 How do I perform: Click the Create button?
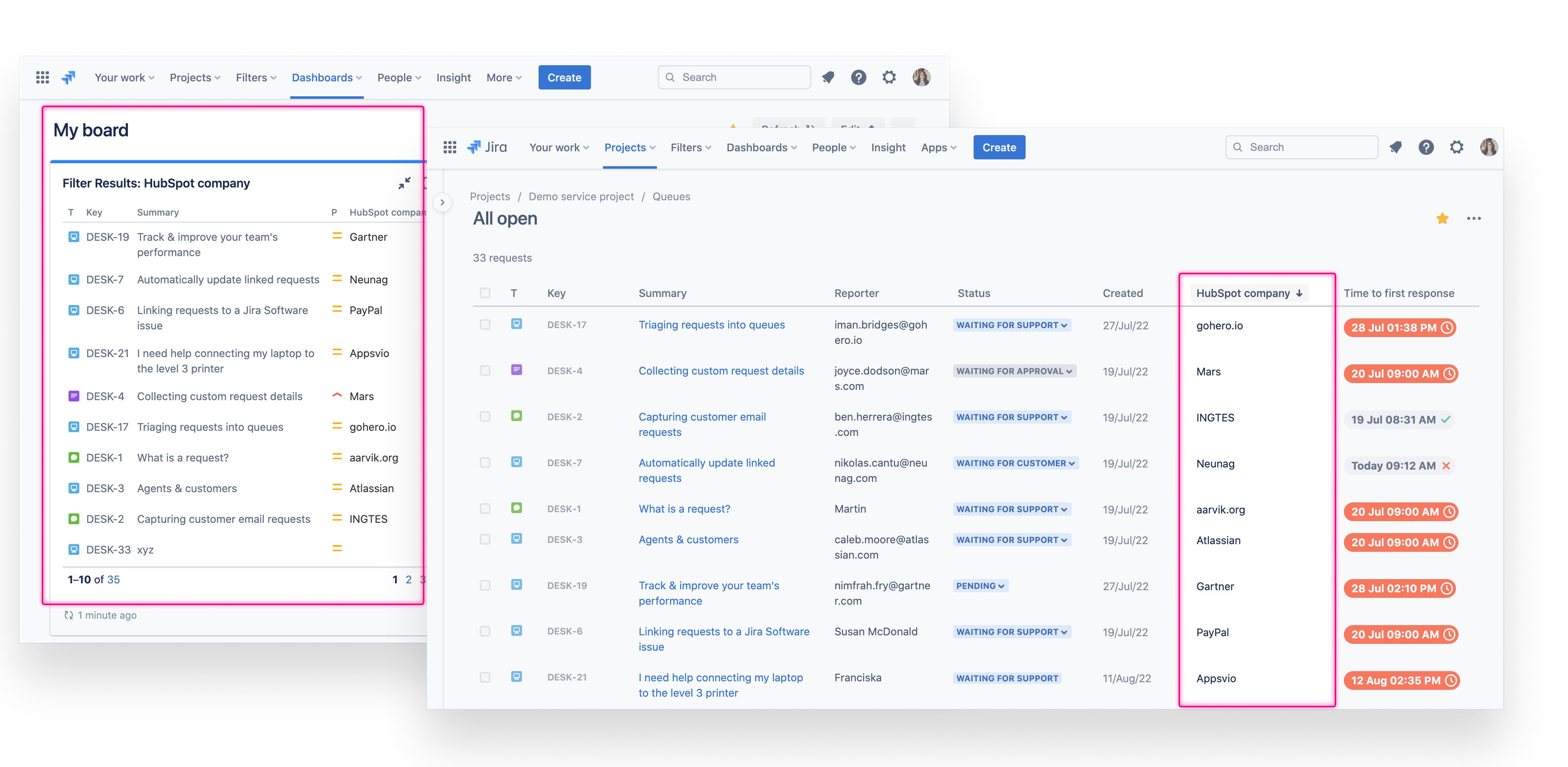click(999, 147)
